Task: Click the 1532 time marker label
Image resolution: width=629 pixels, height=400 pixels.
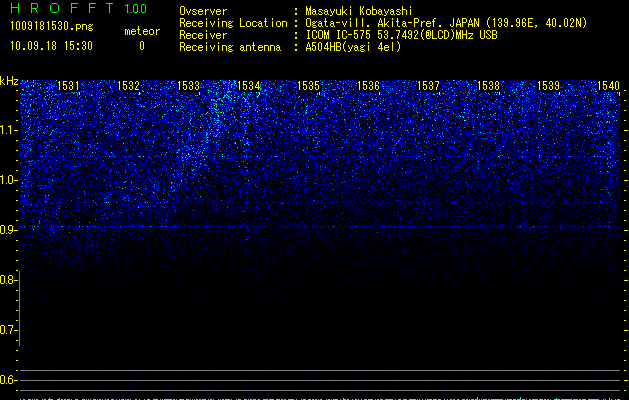Action: click(x=128, y=86)
